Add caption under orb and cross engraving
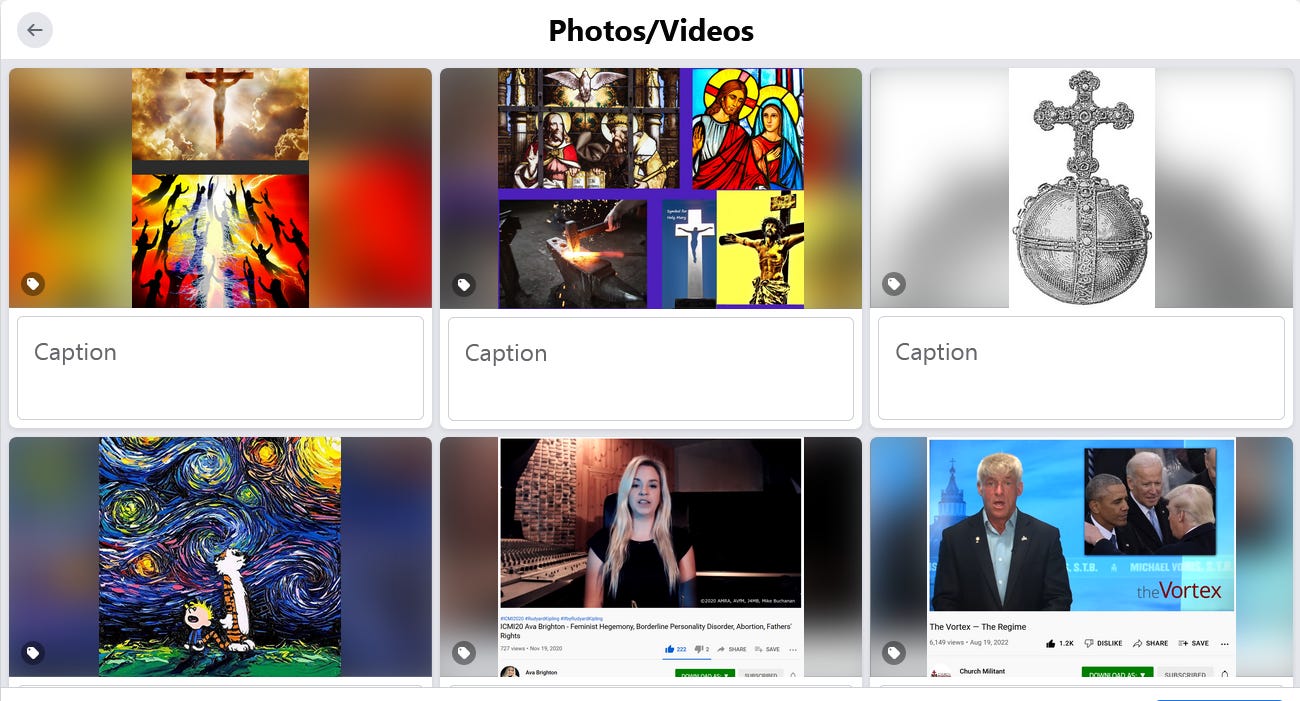Screen dimensions: 1300x701 click(x=1081, y=368)
